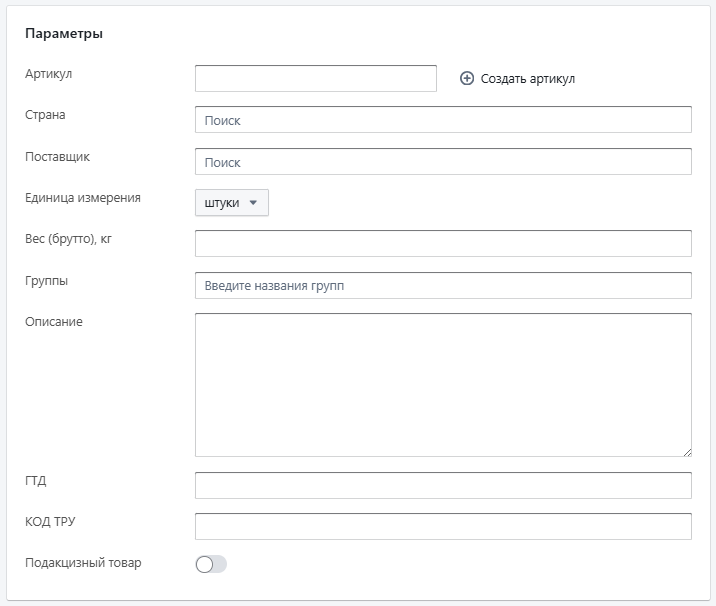Open the штуки unit dropdown

(232, 203)
